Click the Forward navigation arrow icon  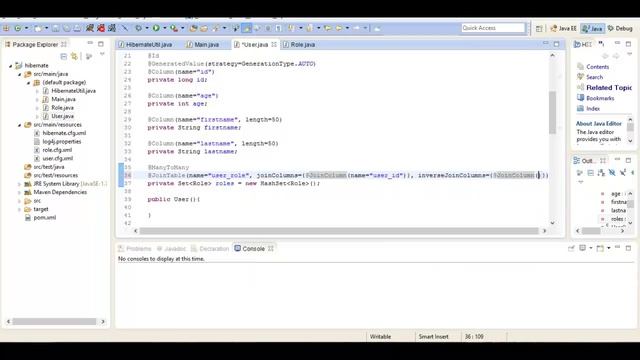pyautogui.click(x=356, y=28)
